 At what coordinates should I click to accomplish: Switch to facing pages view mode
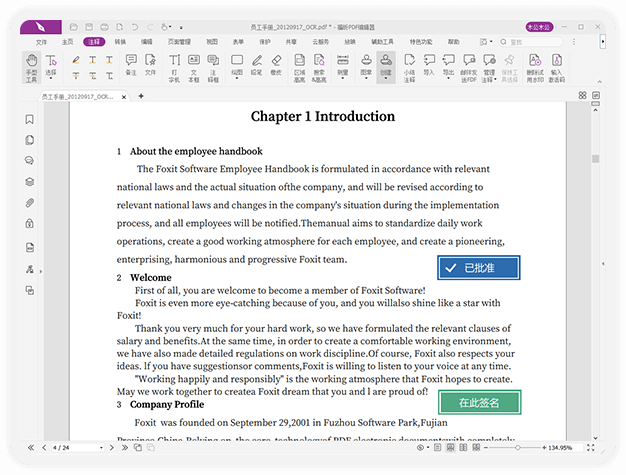point(463,447)
